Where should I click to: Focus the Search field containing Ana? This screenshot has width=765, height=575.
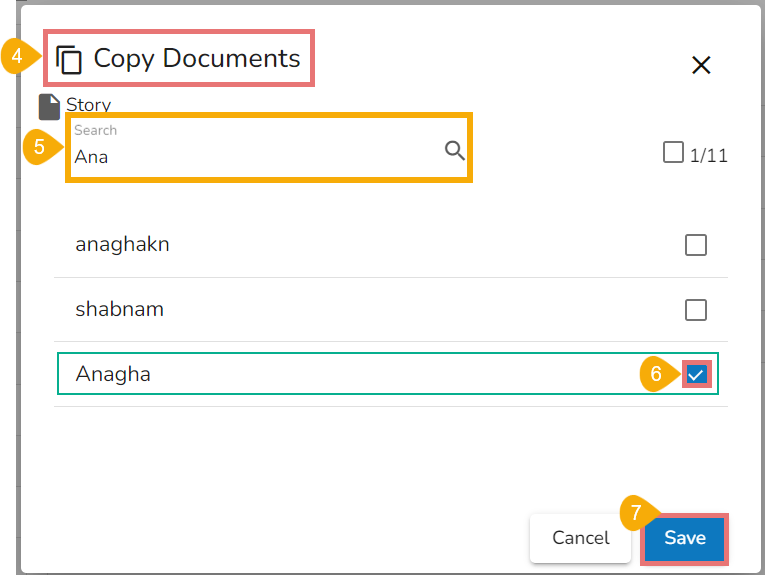255,156
